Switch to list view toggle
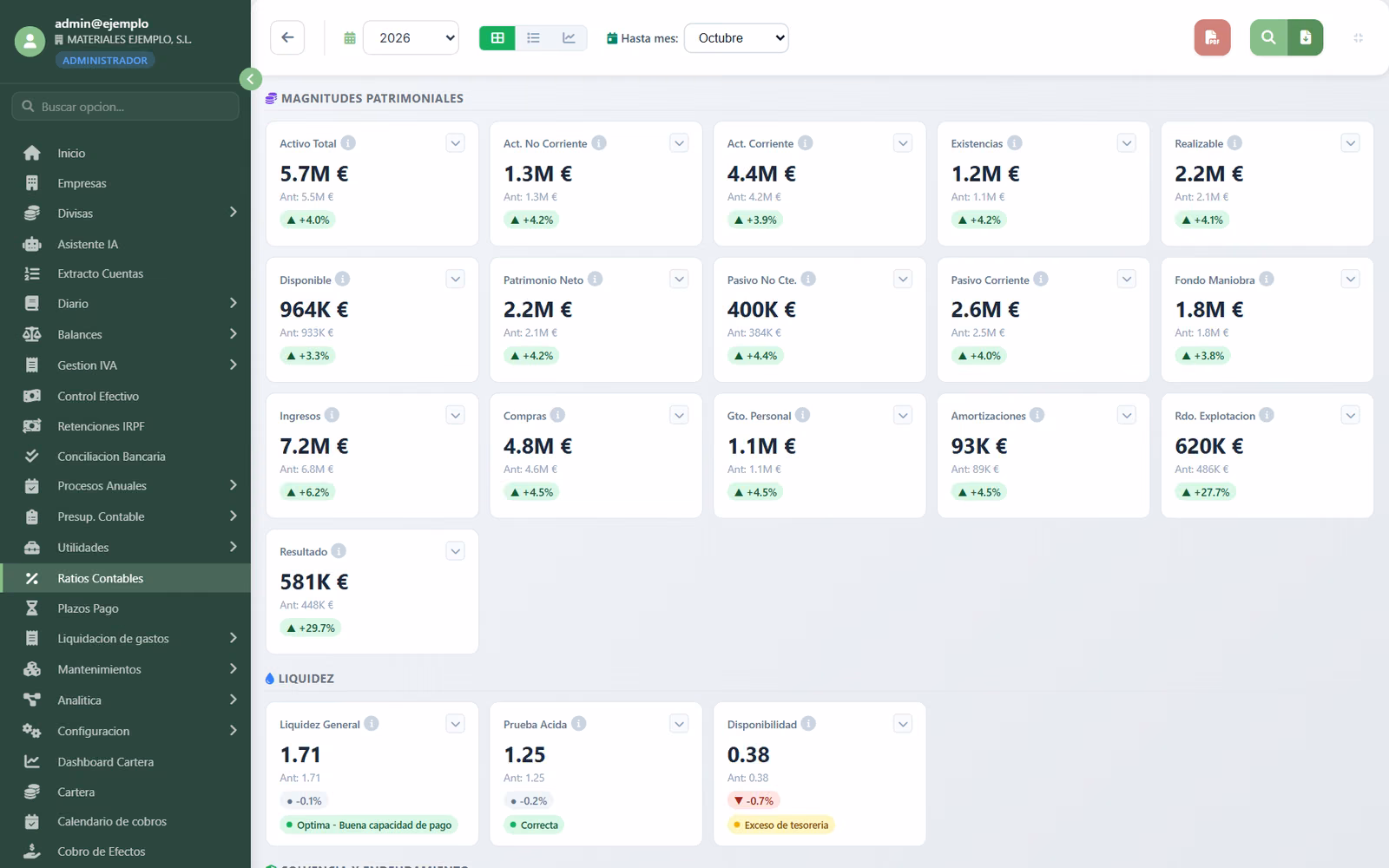The height and width of the screenshot is (868, 1389). [x=533, y=37]
